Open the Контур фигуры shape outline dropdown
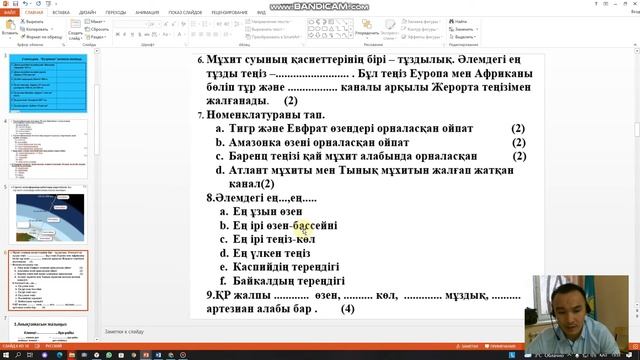This screenshot has height=360, width=640. pyautogui.click(x=419, y=29)
